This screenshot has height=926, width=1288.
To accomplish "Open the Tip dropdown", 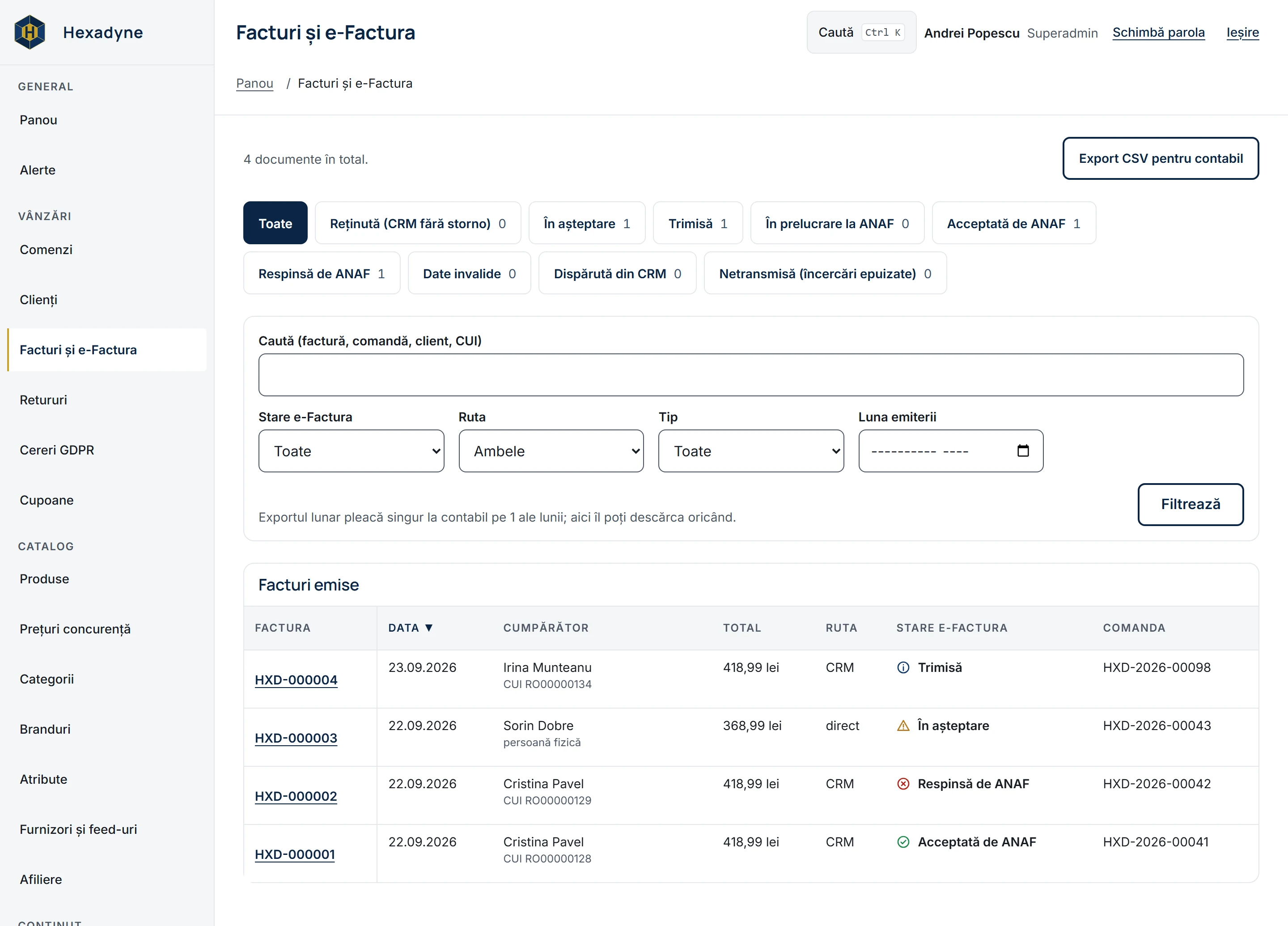I will pos(751,450).
